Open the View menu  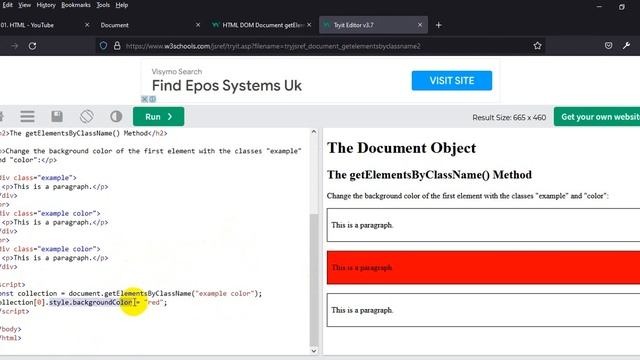point(24,5)
